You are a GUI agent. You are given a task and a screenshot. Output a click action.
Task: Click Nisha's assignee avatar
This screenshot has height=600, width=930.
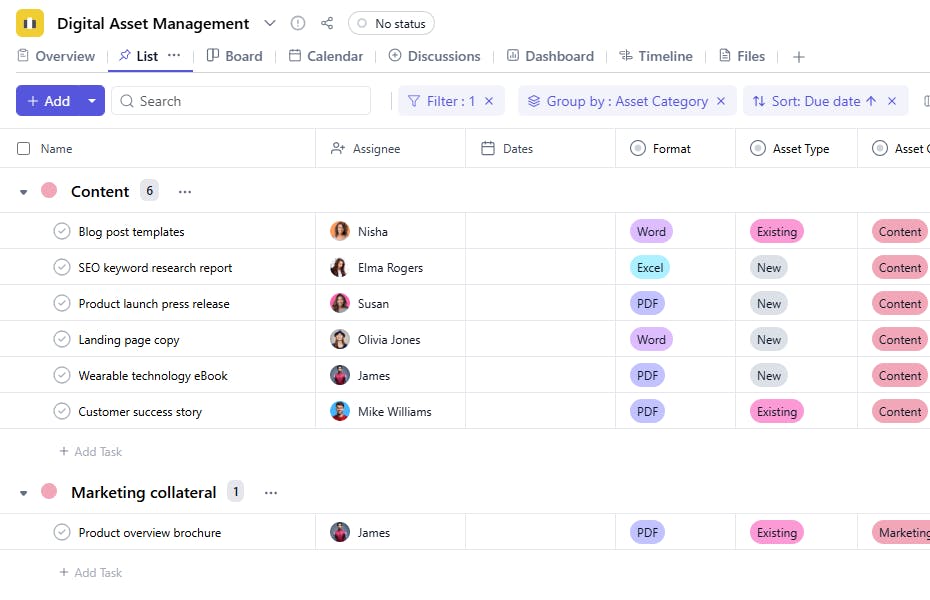pyautogui.click(x=340, y=231)
